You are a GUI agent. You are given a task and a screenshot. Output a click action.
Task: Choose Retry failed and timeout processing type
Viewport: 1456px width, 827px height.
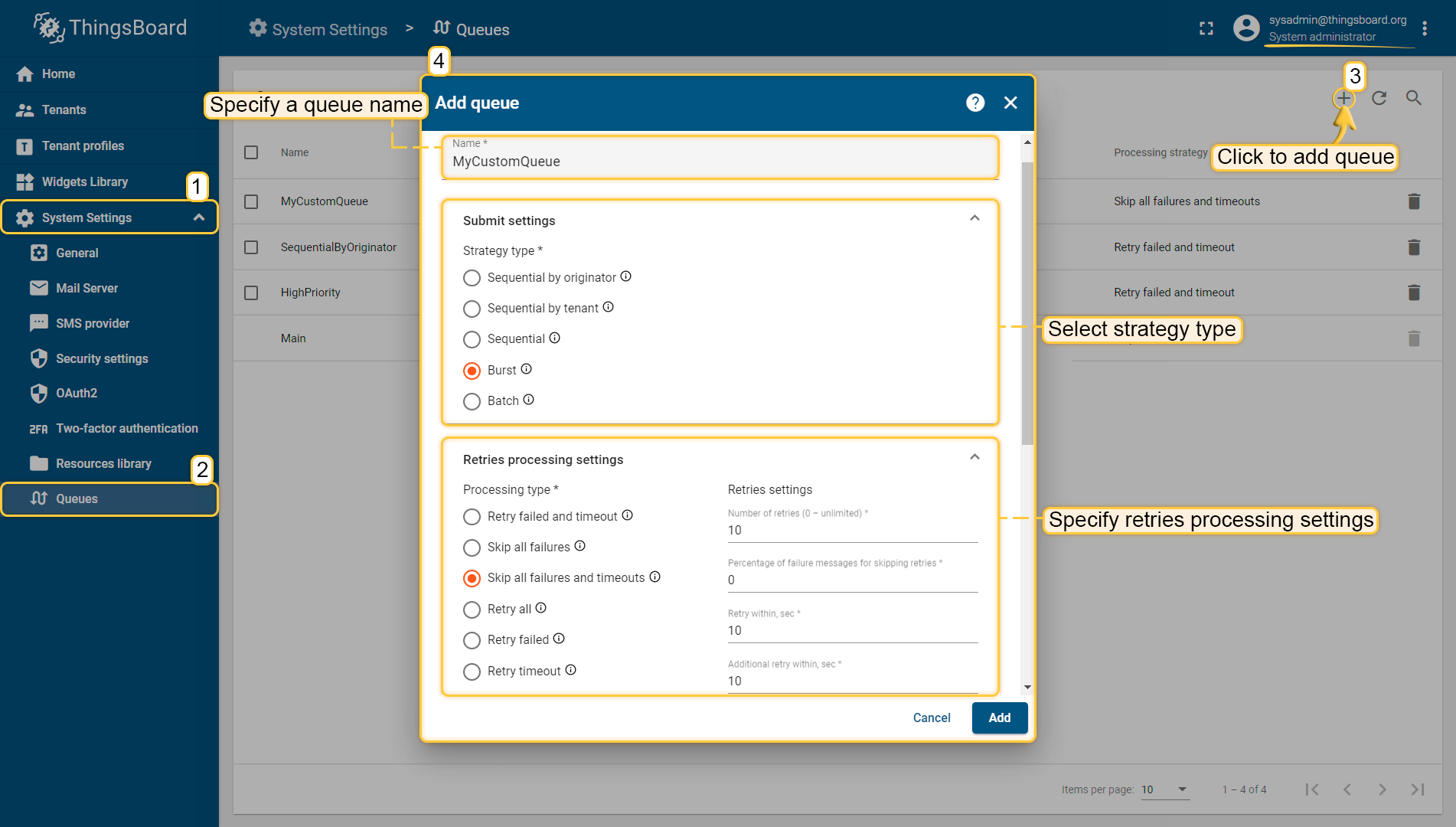click(x=472, y=517)
